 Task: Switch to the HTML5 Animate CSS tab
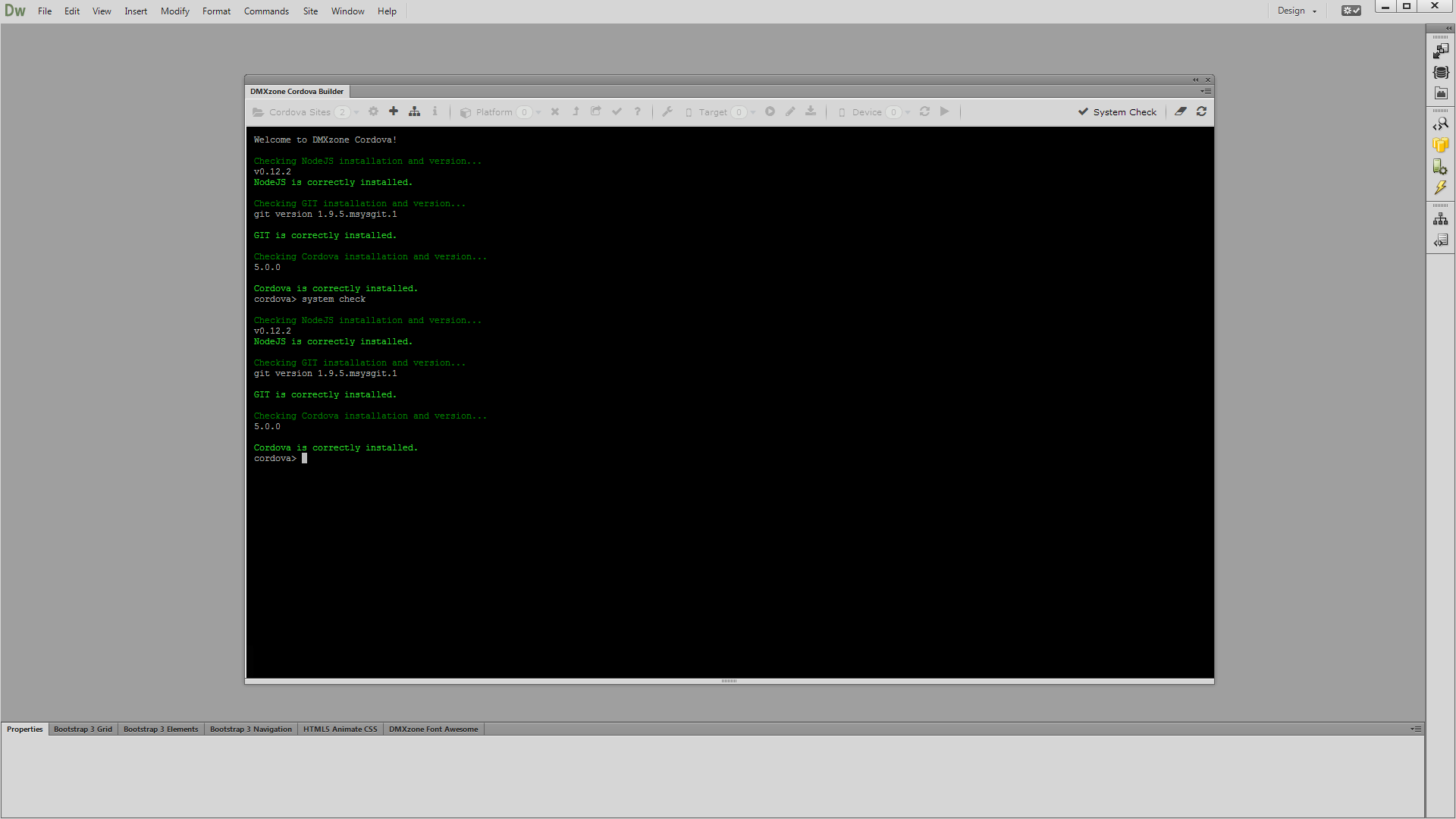tap(340, 729)
